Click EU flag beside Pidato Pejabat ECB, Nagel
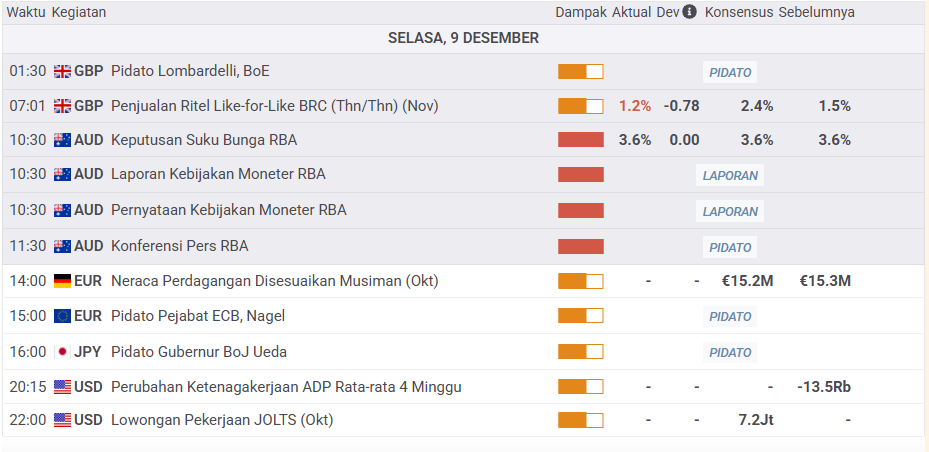 tap(62, 316)
